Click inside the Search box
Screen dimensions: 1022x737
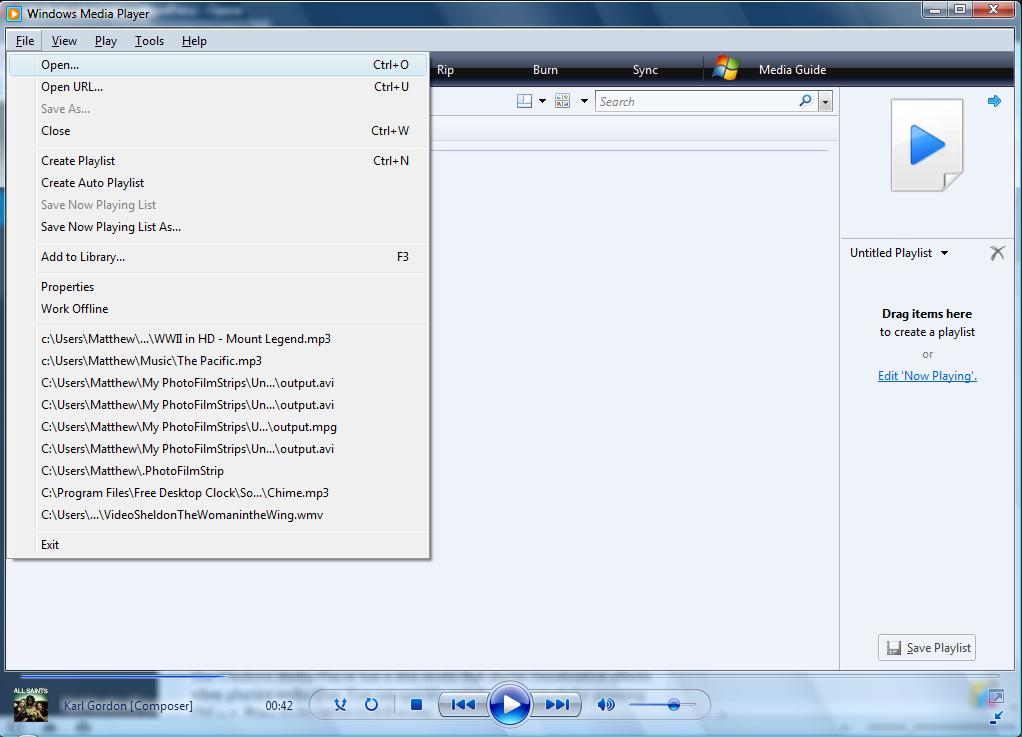click(x=695, y=102)
